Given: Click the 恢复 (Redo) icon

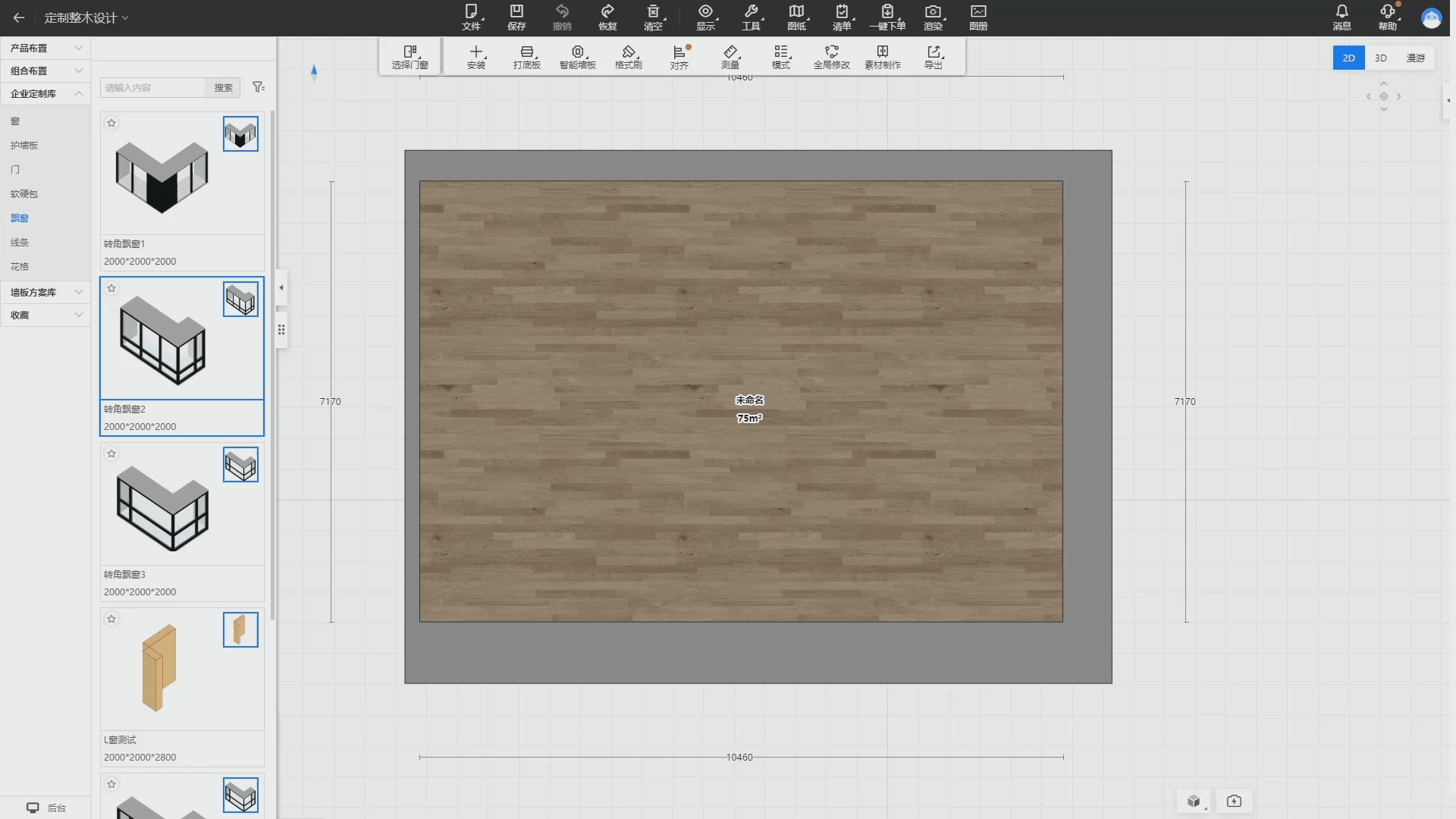Looking at the screenshot, I should [x=607, y=17].
